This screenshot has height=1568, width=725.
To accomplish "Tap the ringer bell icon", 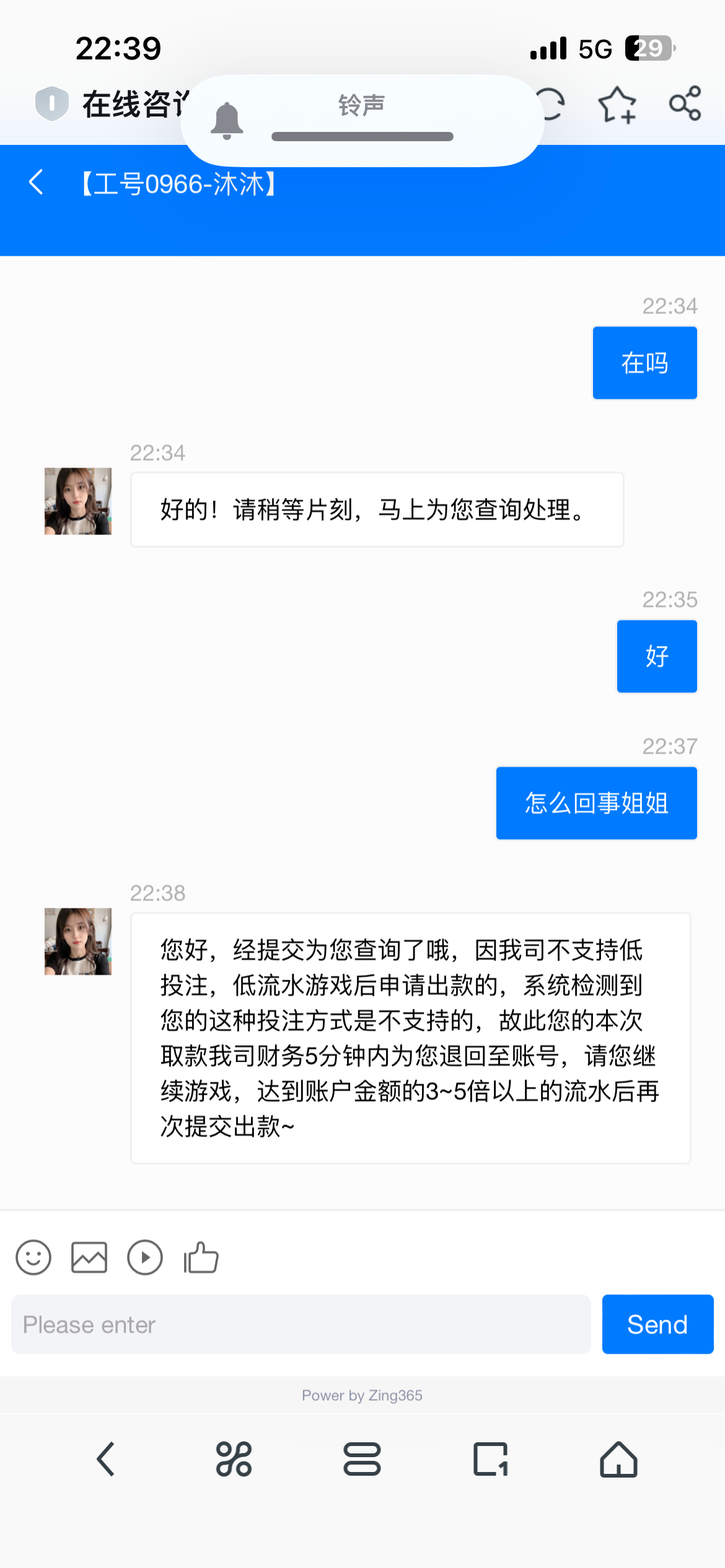I will pyautogui.click(x=227, y=121).
